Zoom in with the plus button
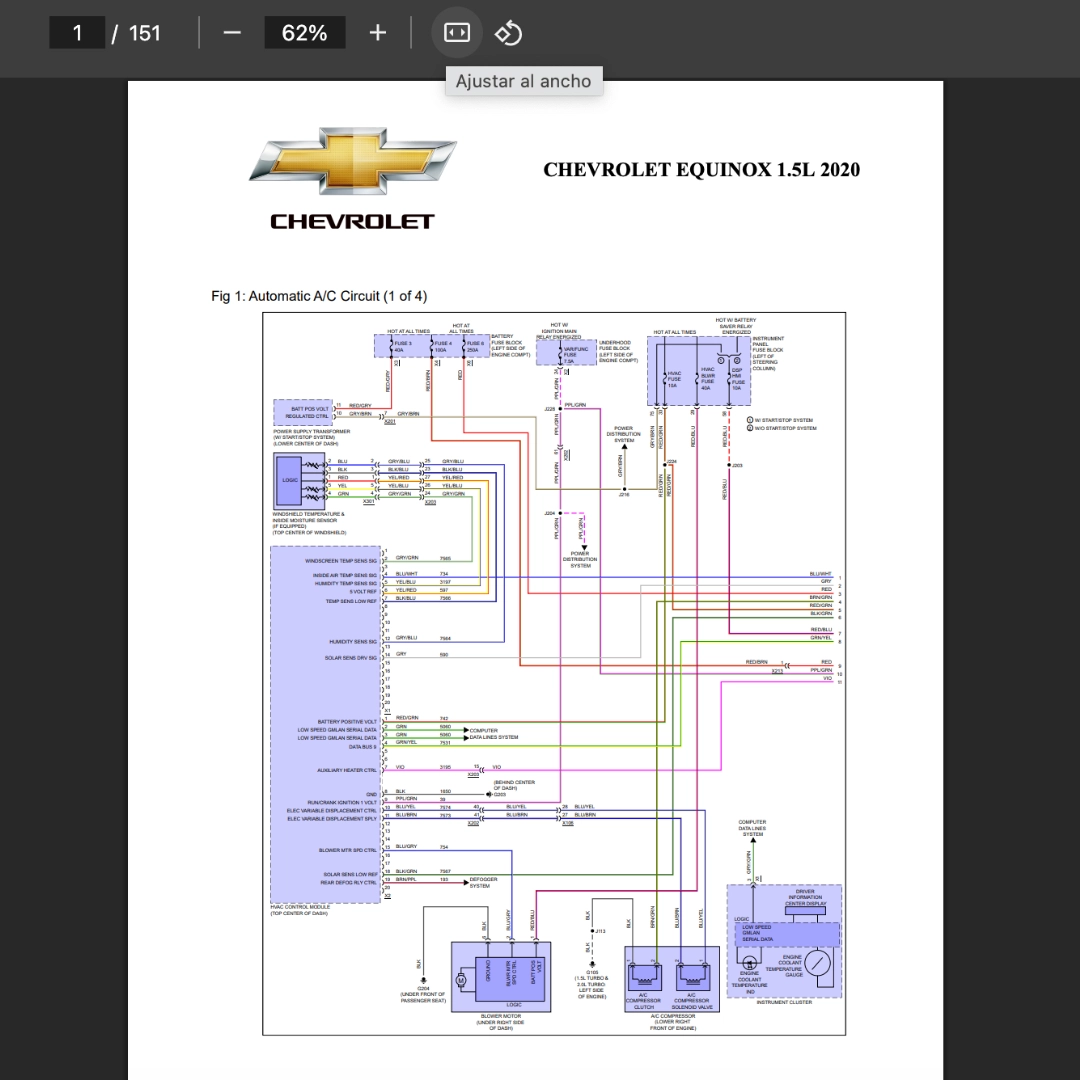Image resolution: width=1080 pixels, height=1080 pixels. 377,32
